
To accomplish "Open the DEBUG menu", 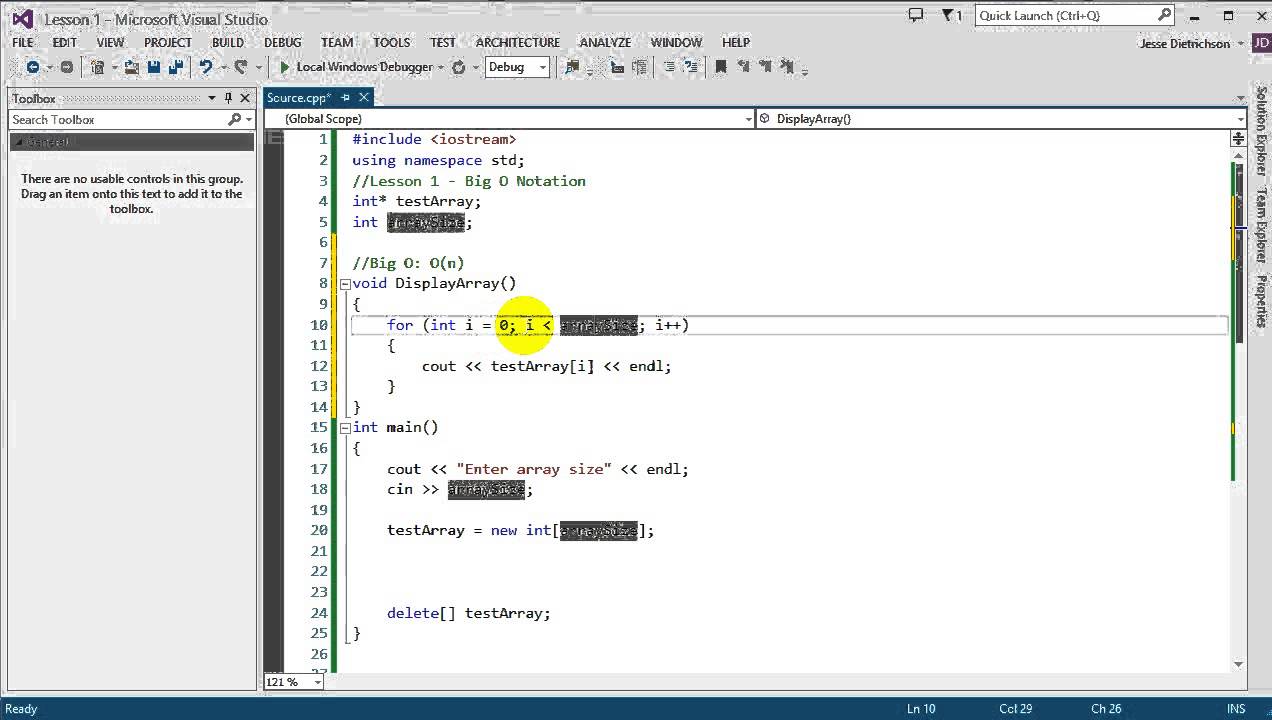I will 282,43.
